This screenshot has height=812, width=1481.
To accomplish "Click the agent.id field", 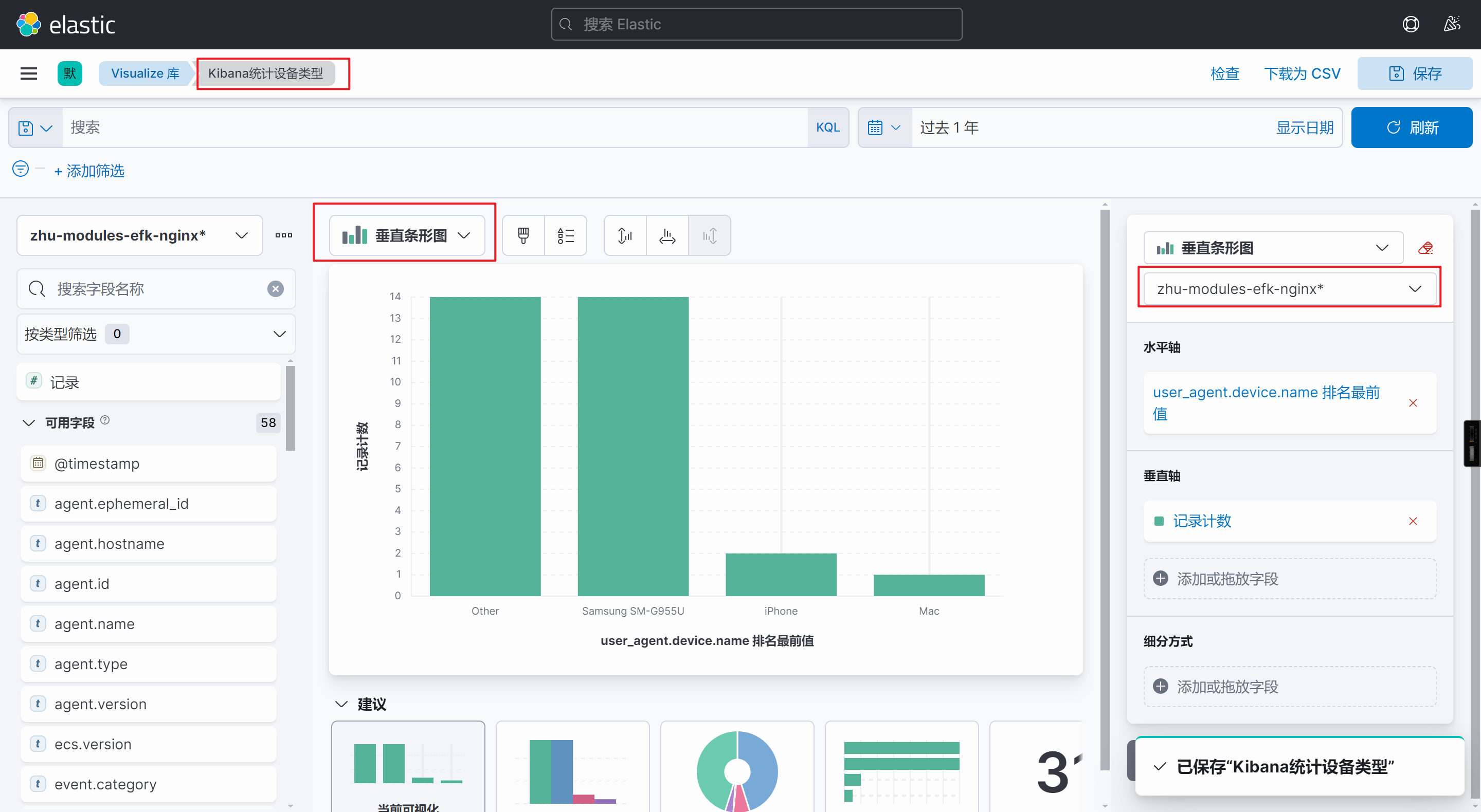I will (x=148, y=584).
